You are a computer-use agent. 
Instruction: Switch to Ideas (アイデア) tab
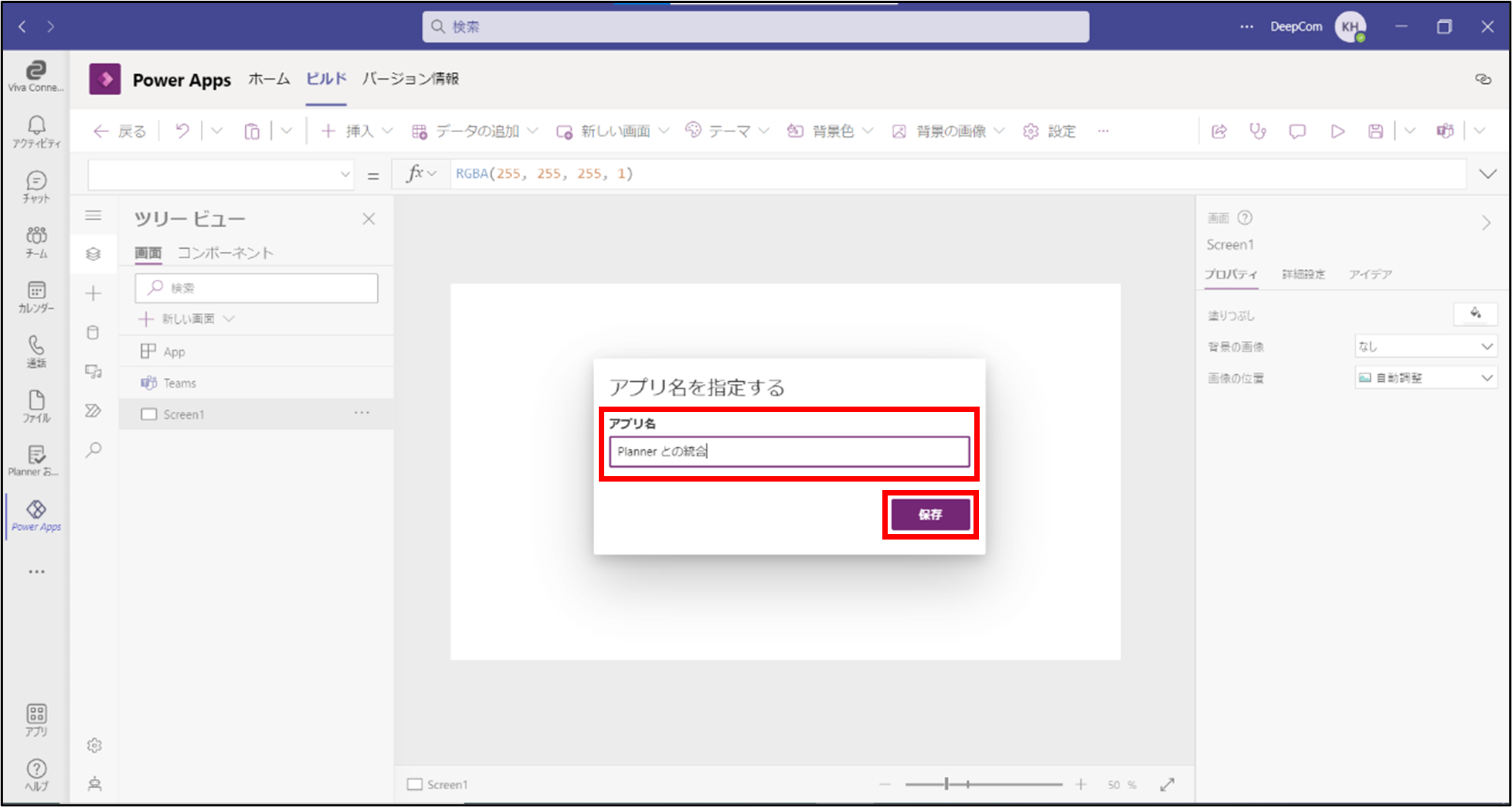(1371, 274)
